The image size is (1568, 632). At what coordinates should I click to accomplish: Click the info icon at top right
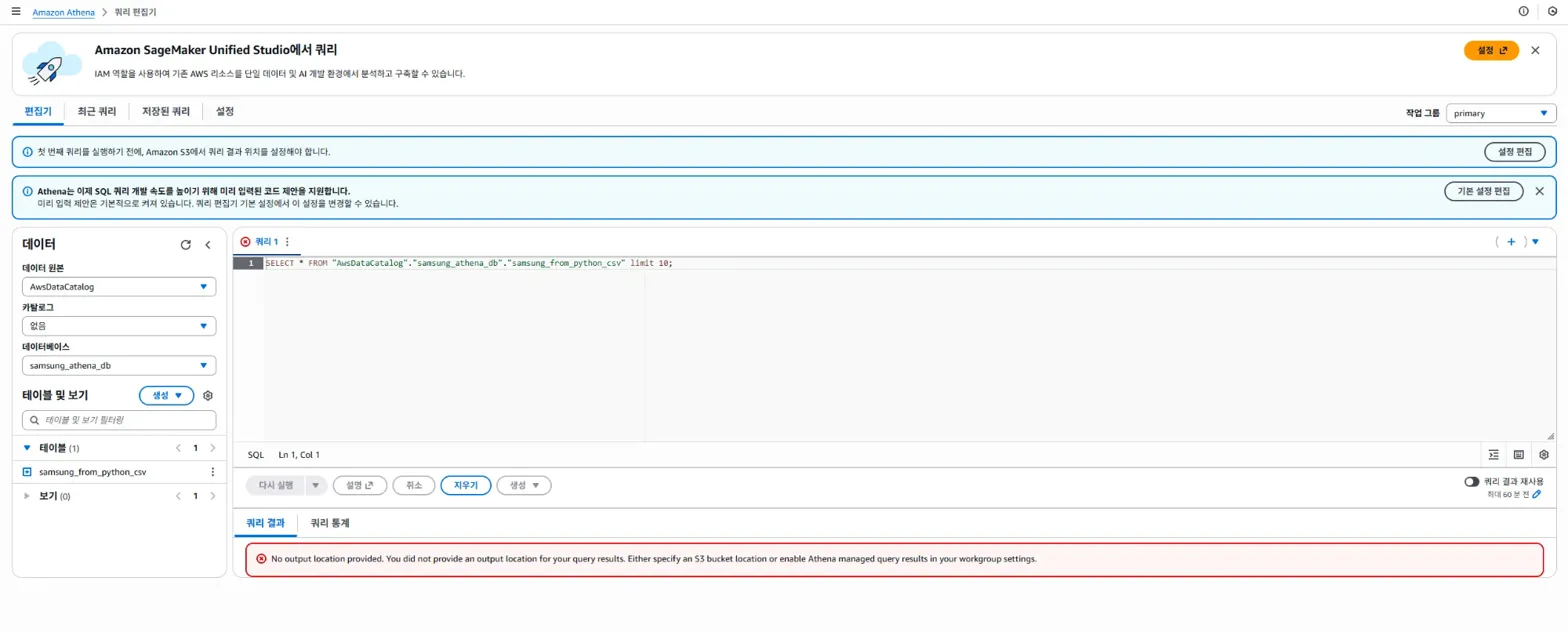tap(1524, 11)
